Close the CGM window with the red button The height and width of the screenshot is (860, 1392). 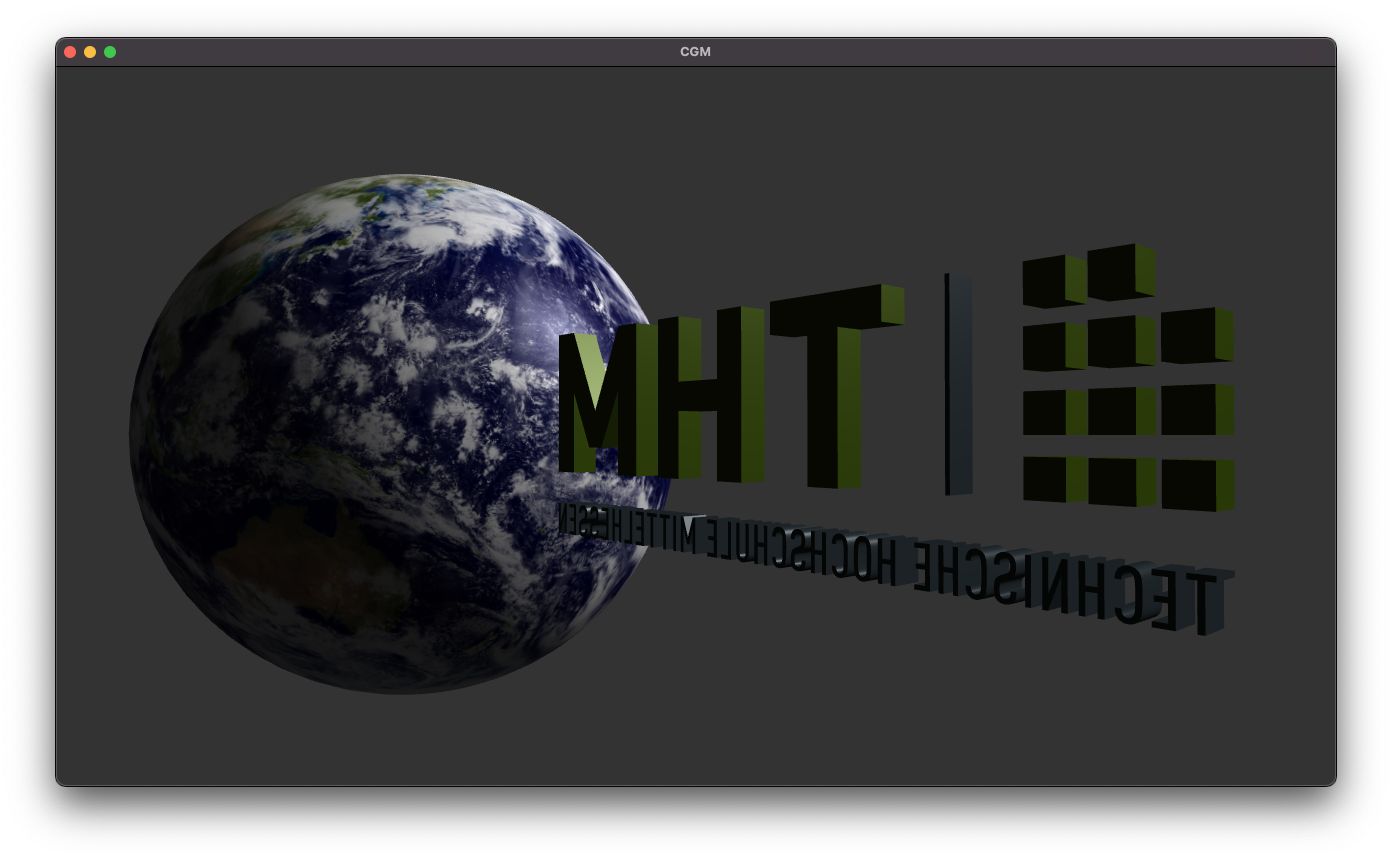70,52
